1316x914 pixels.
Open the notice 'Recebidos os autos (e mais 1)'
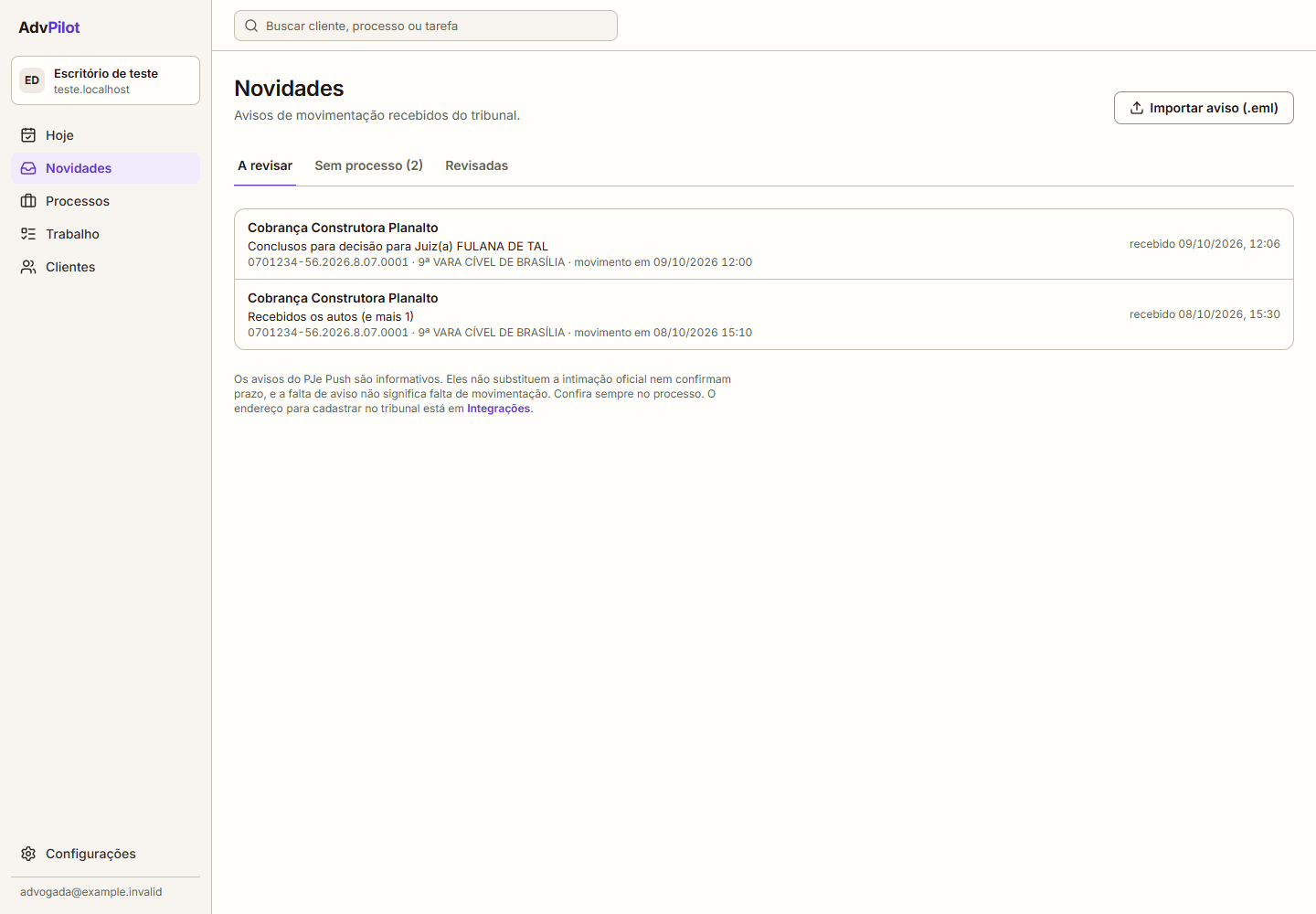764,314
